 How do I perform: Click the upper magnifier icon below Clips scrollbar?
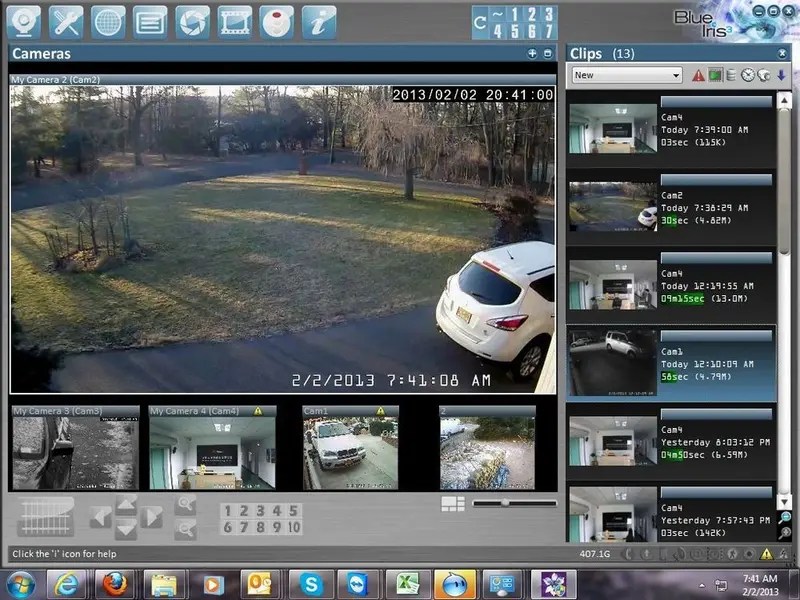coord(785,518)
